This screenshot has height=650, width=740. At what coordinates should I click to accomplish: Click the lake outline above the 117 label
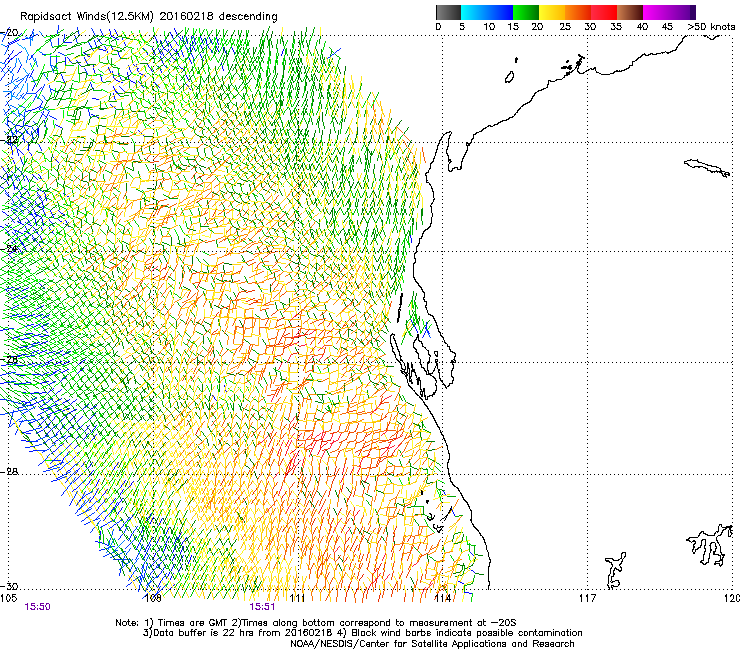[x=615, y=570]
